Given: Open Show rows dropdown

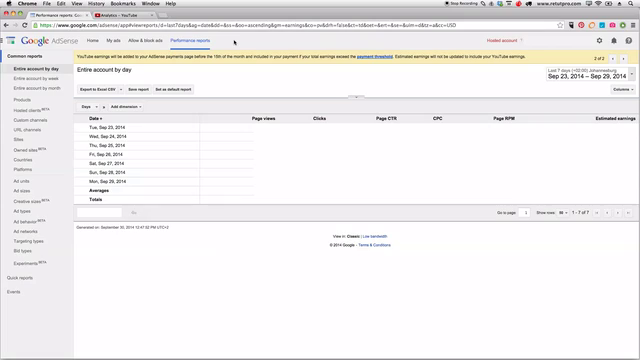Looking at the screenshot, I should point(563,213).
